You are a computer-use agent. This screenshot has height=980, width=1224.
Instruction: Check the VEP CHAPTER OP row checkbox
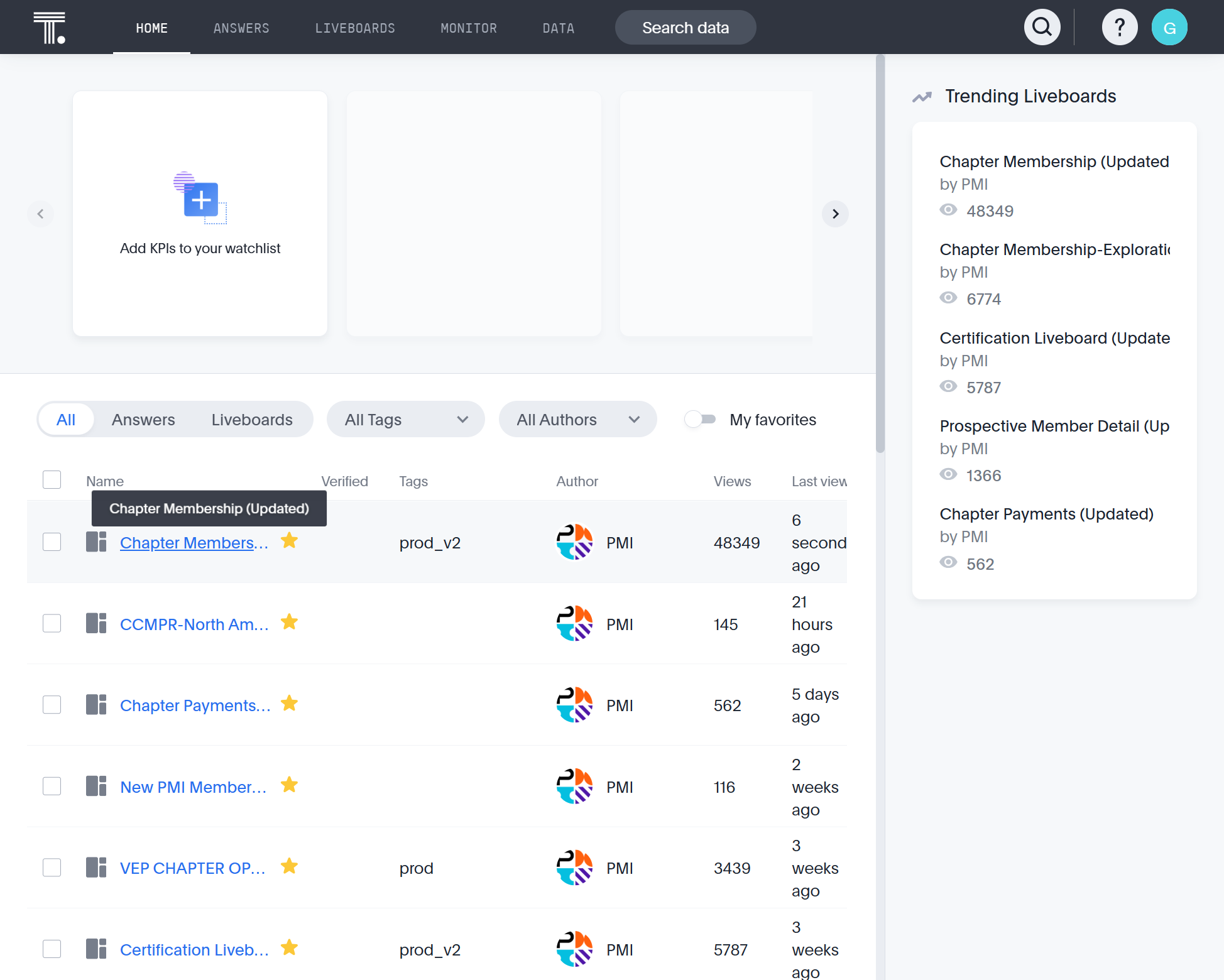click(52, 868)
